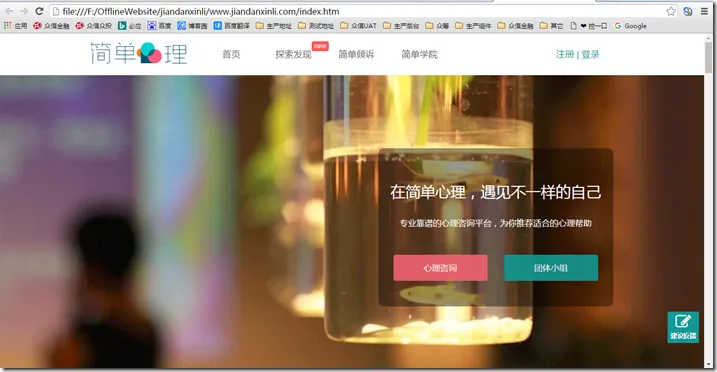Image resolution: width=717 pixels, height=372 pixels.
Task: Open the Google bookmark
Action: point(631,26)
